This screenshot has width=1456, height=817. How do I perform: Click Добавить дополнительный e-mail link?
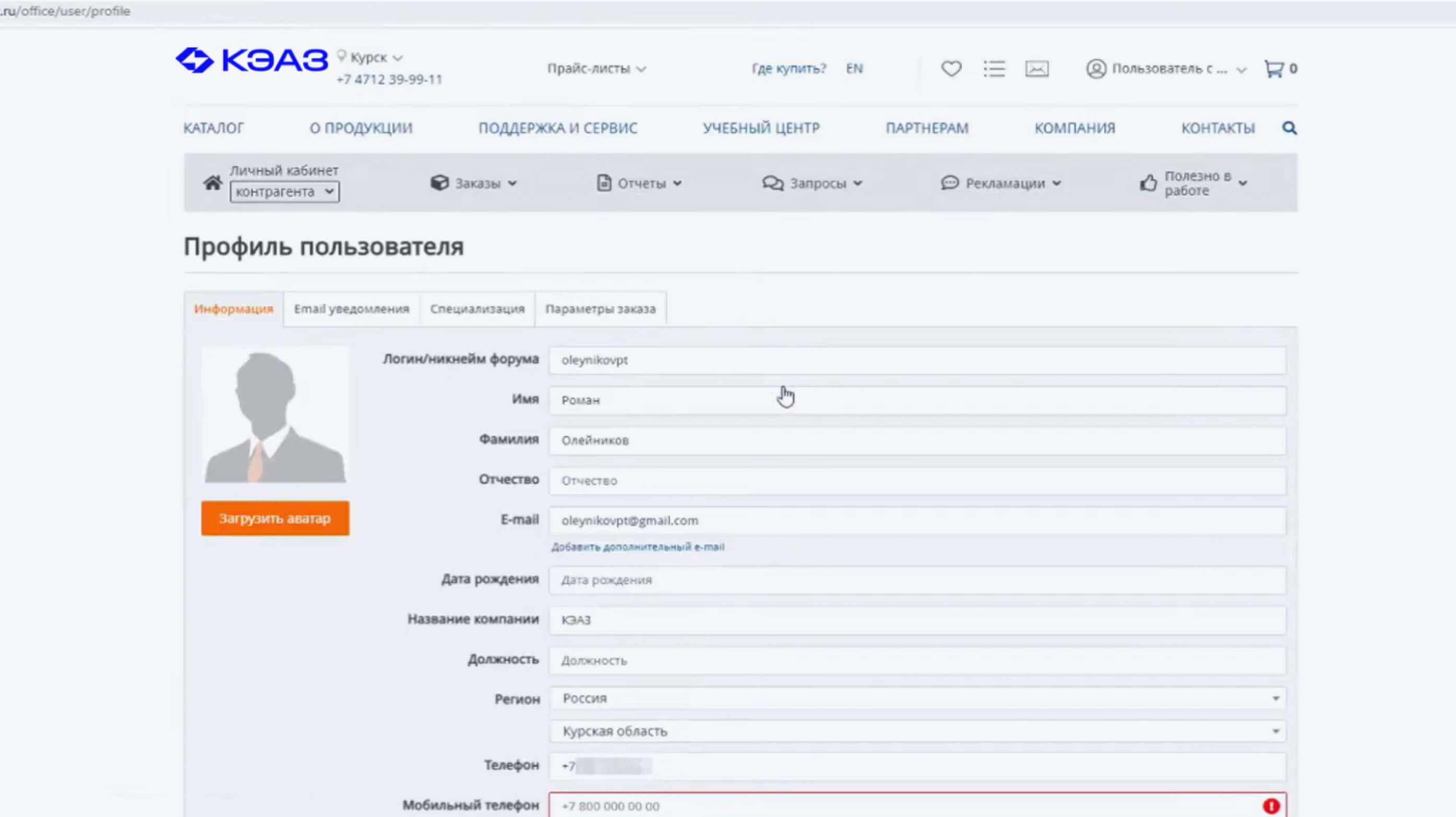pyautogui.click(x=638, y=547)
